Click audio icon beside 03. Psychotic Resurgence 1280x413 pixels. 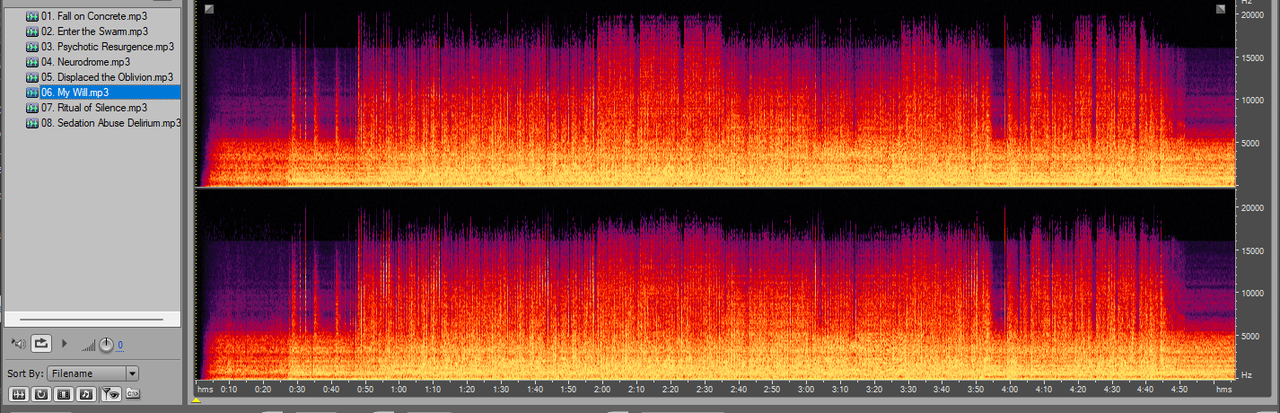coord(31,47)
